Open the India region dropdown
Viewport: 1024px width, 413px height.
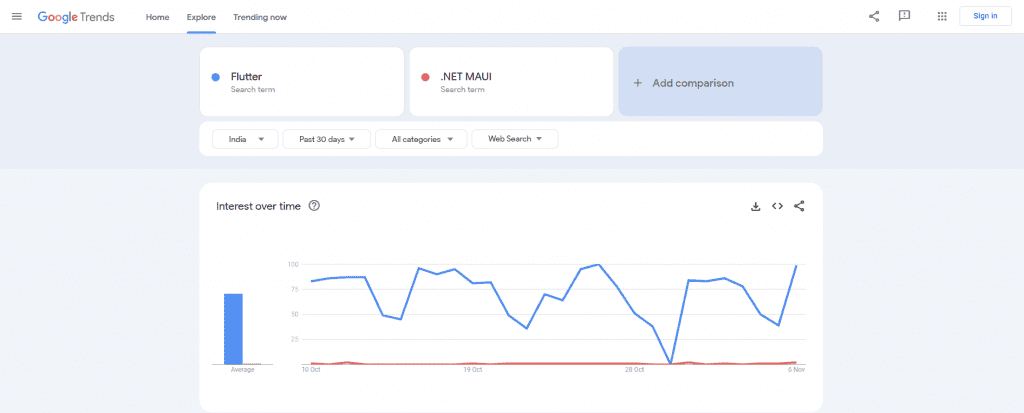[246, 139]
